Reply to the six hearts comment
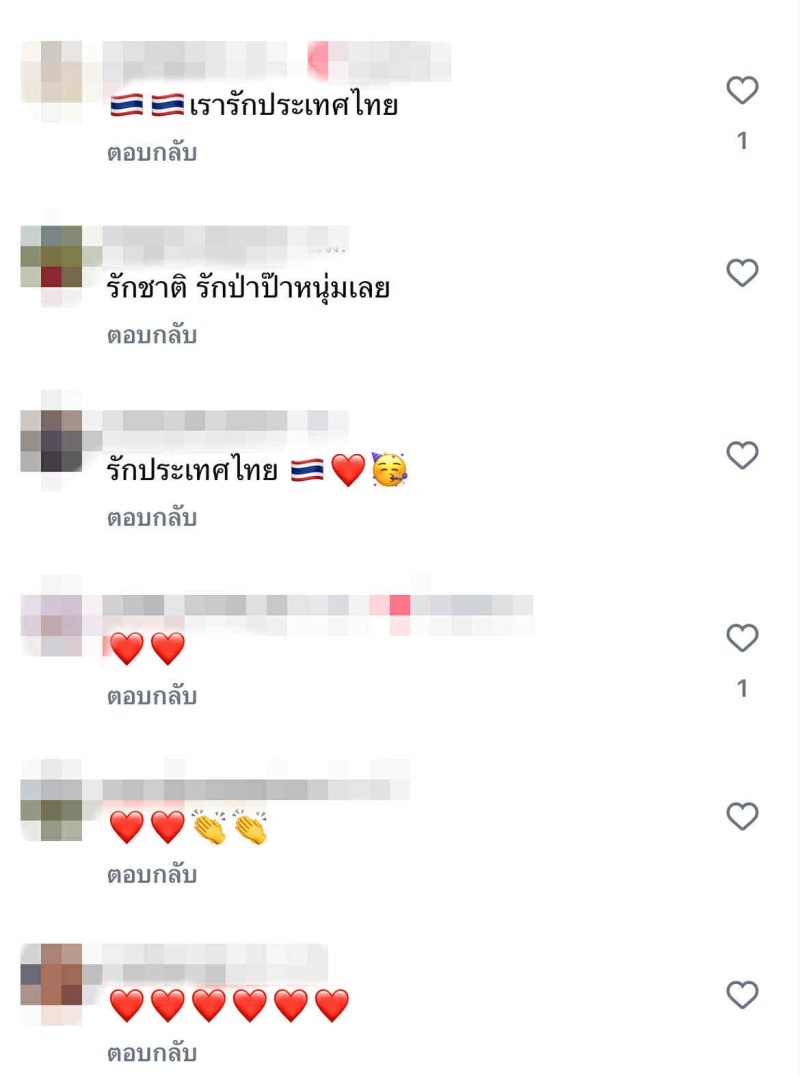 pos(152,1054)
